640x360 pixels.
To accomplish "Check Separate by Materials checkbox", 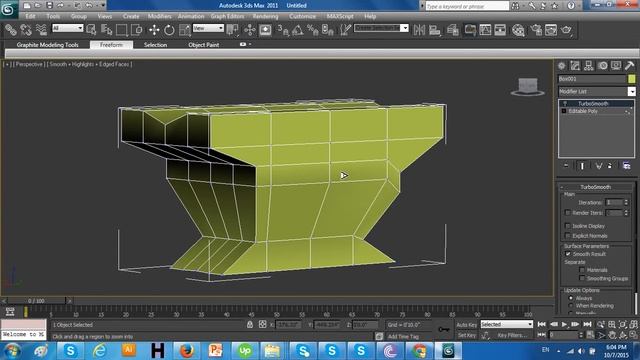I will pos(582,270).
